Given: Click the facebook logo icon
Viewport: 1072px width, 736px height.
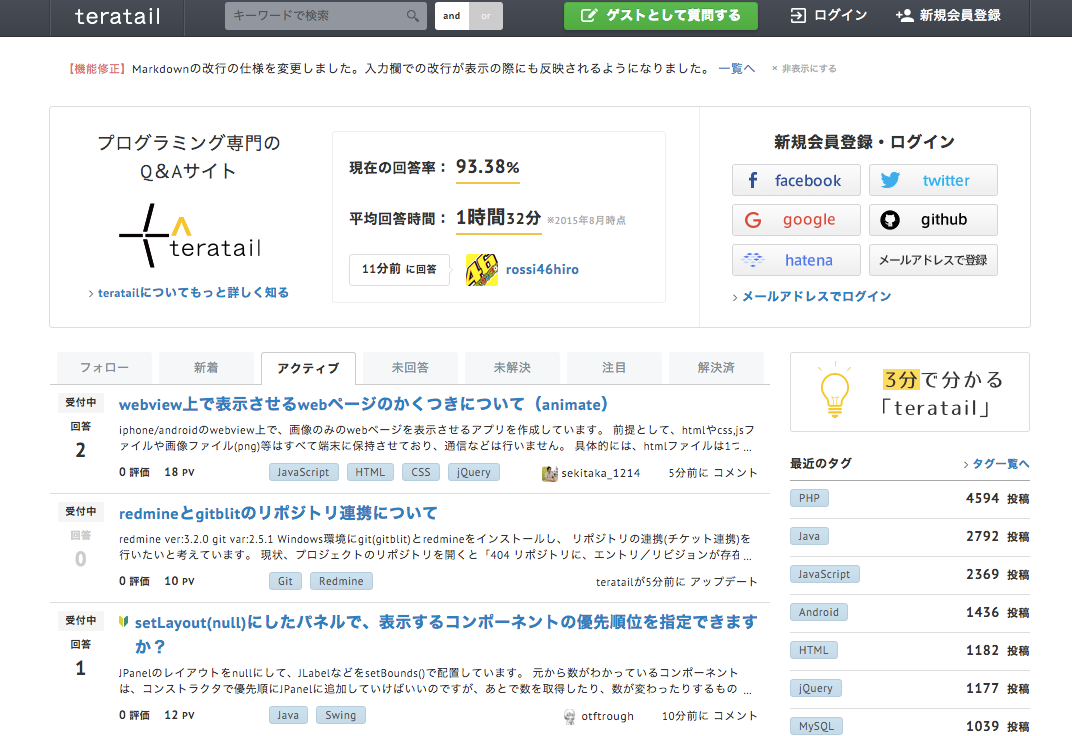Looking at the screenshot, I should point(753,180).
